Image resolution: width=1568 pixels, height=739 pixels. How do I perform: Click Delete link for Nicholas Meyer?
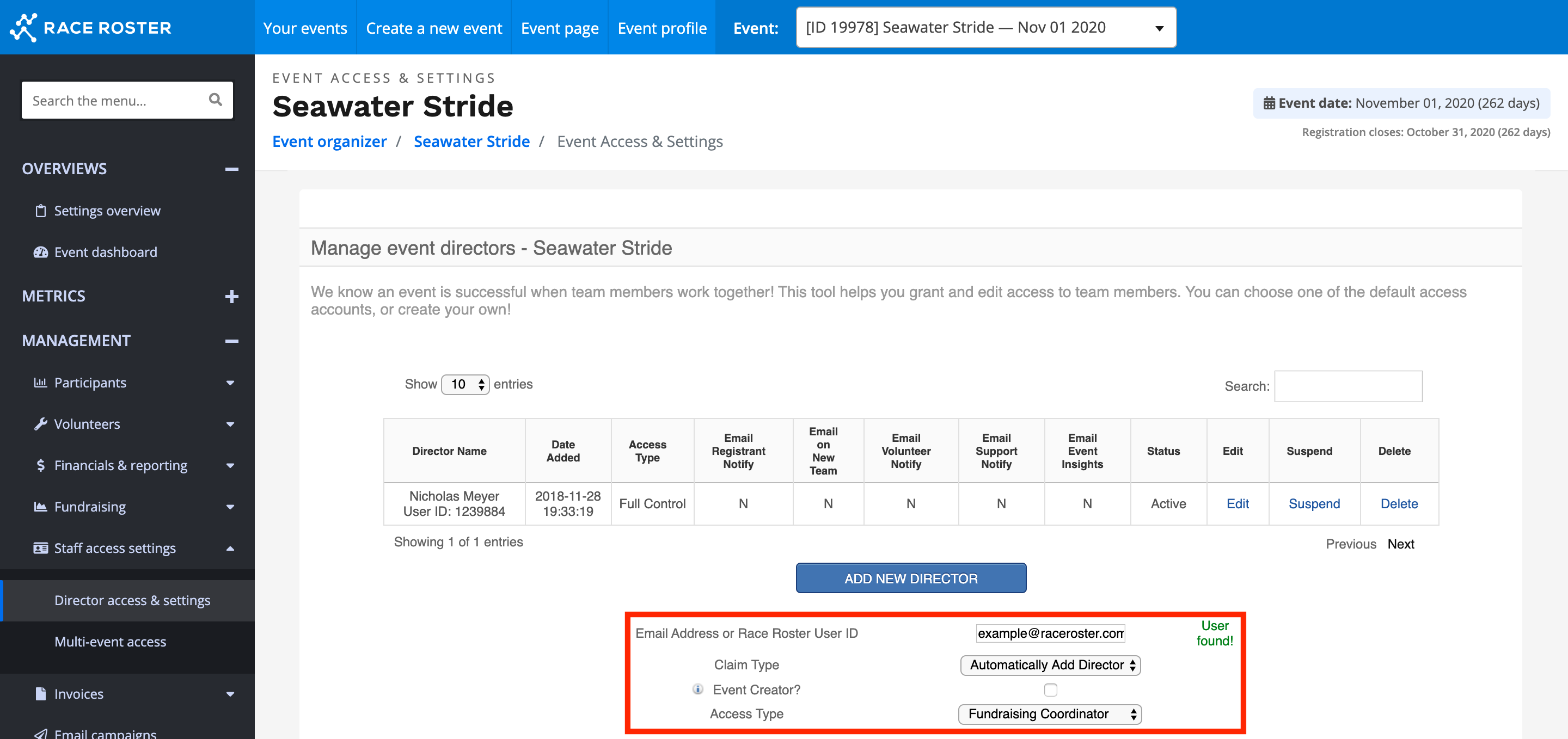click(1399, 503)
